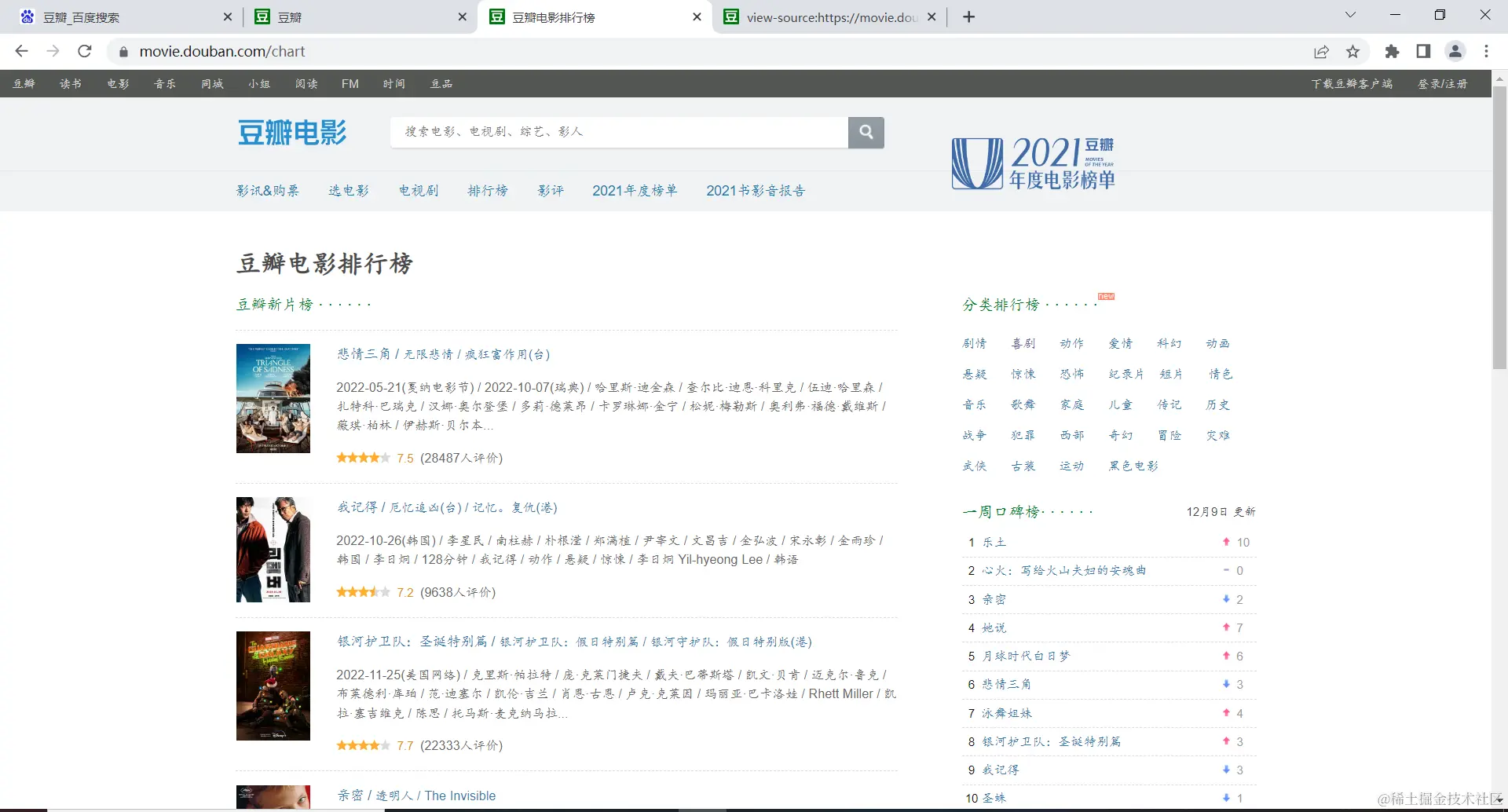
Task: Close the 豆瓣电影排行榜 tab
Action: [x=697, y=16]
